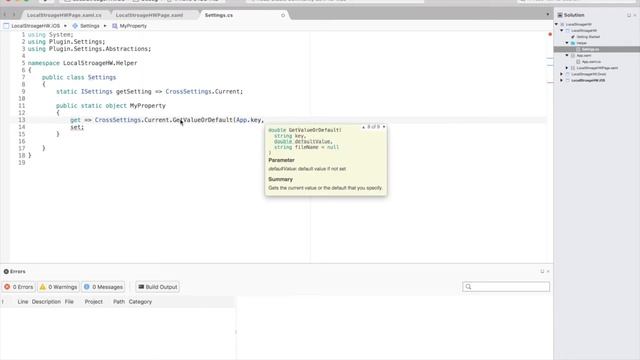Click the MyProperty property icon in breadcrumb

(x=115, y=26)
